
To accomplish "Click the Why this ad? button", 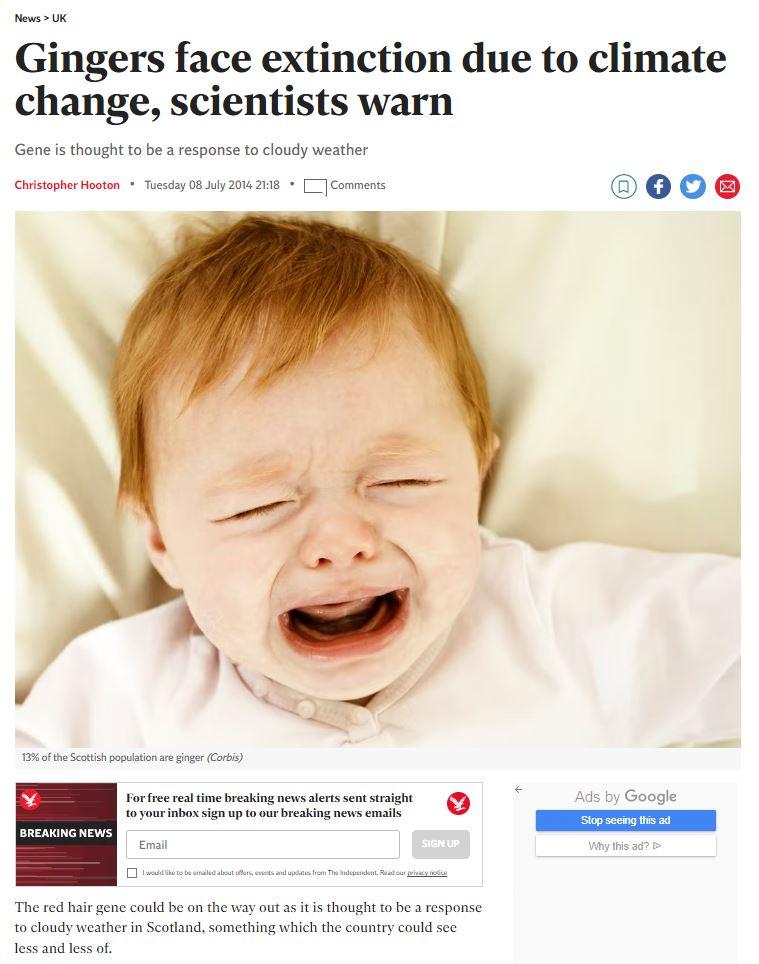I will click(626, 846).
